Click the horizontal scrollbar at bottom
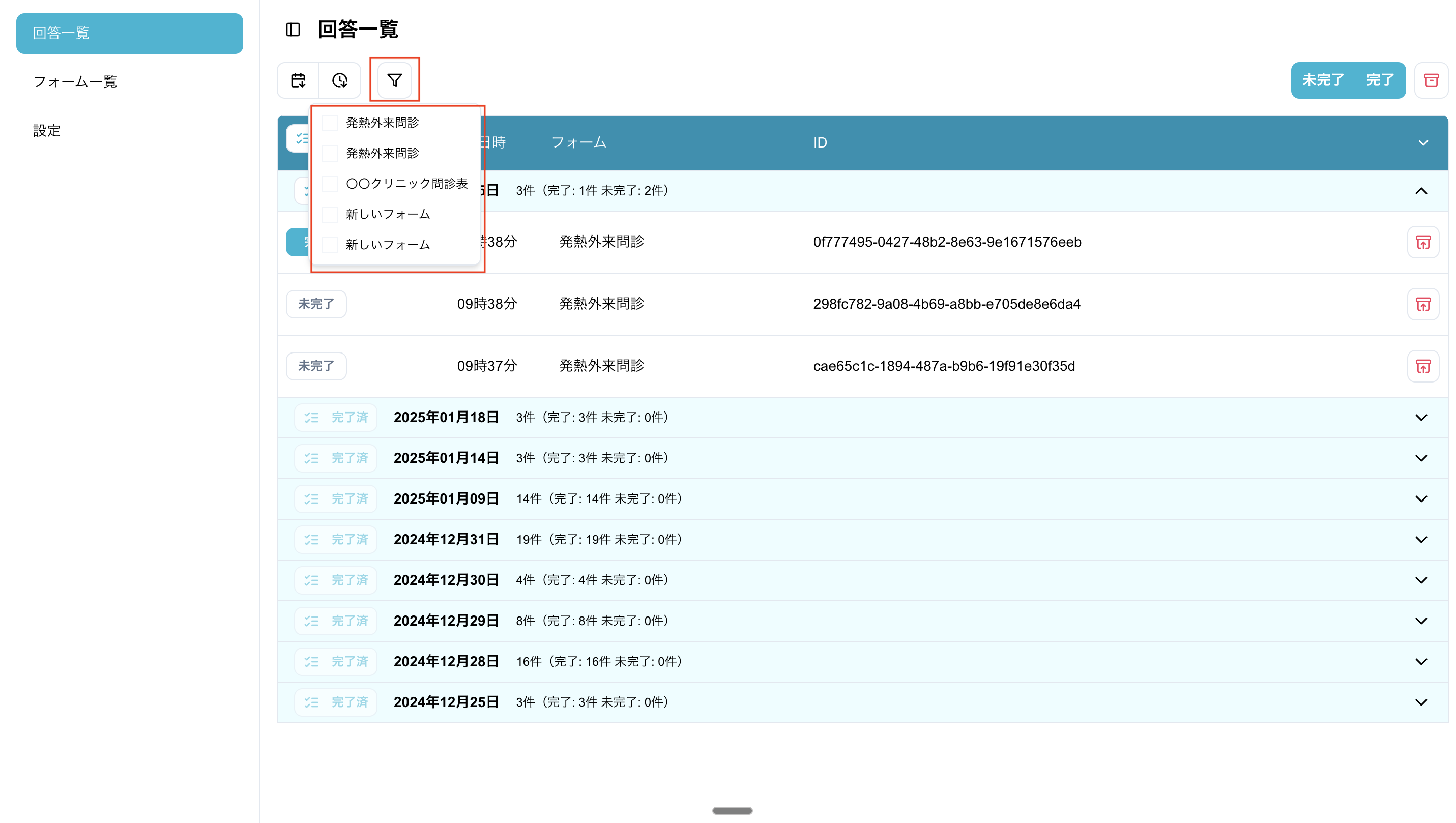This screenshot has height=823, width=1456. (732, 810)
